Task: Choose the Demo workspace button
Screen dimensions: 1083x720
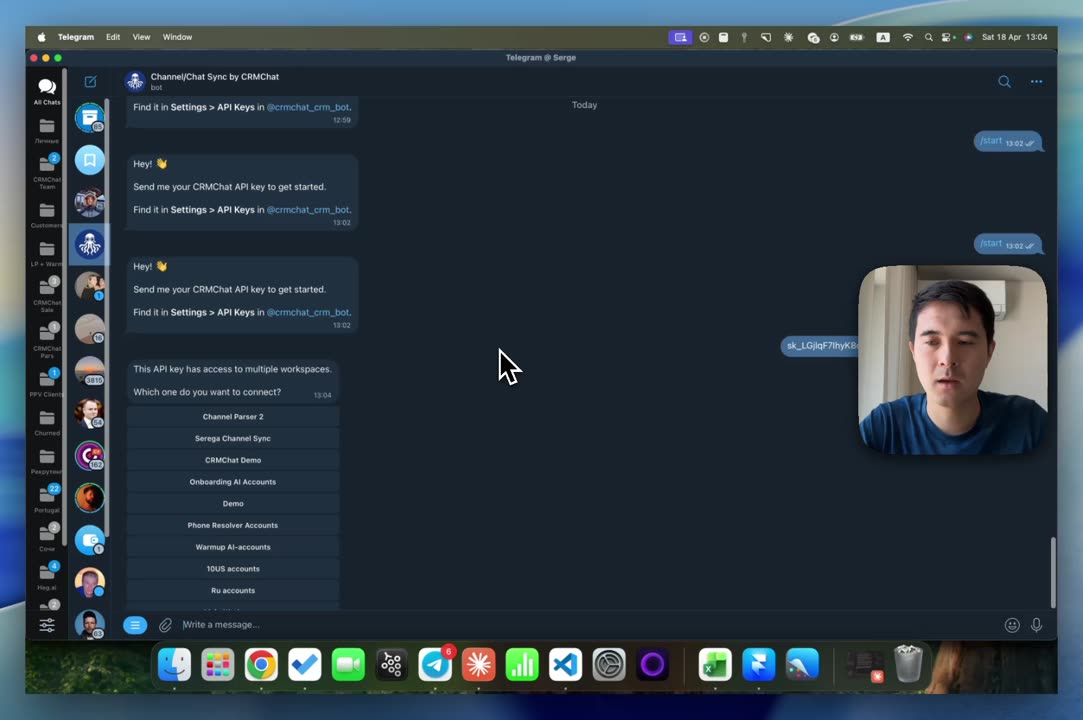Action: pos(233,504)
